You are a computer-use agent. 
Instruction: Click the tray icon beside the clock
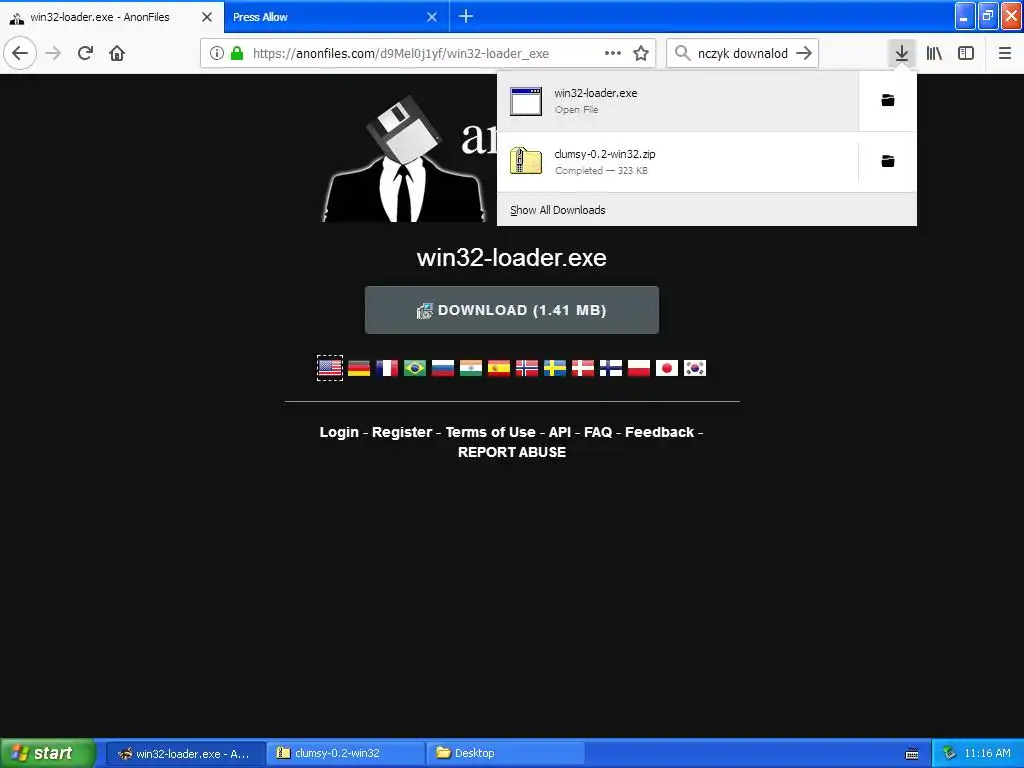[950, 753]
